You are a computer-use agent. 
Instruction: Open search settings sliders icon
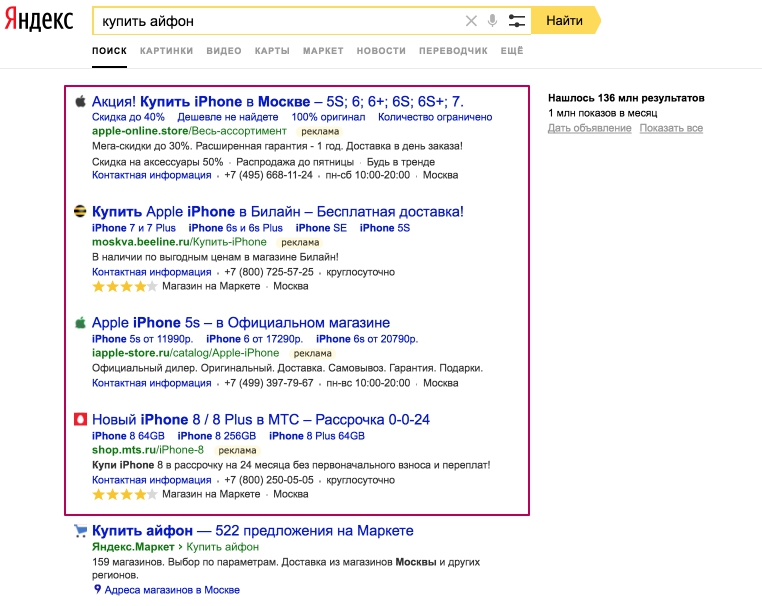(x=516, y=21)
